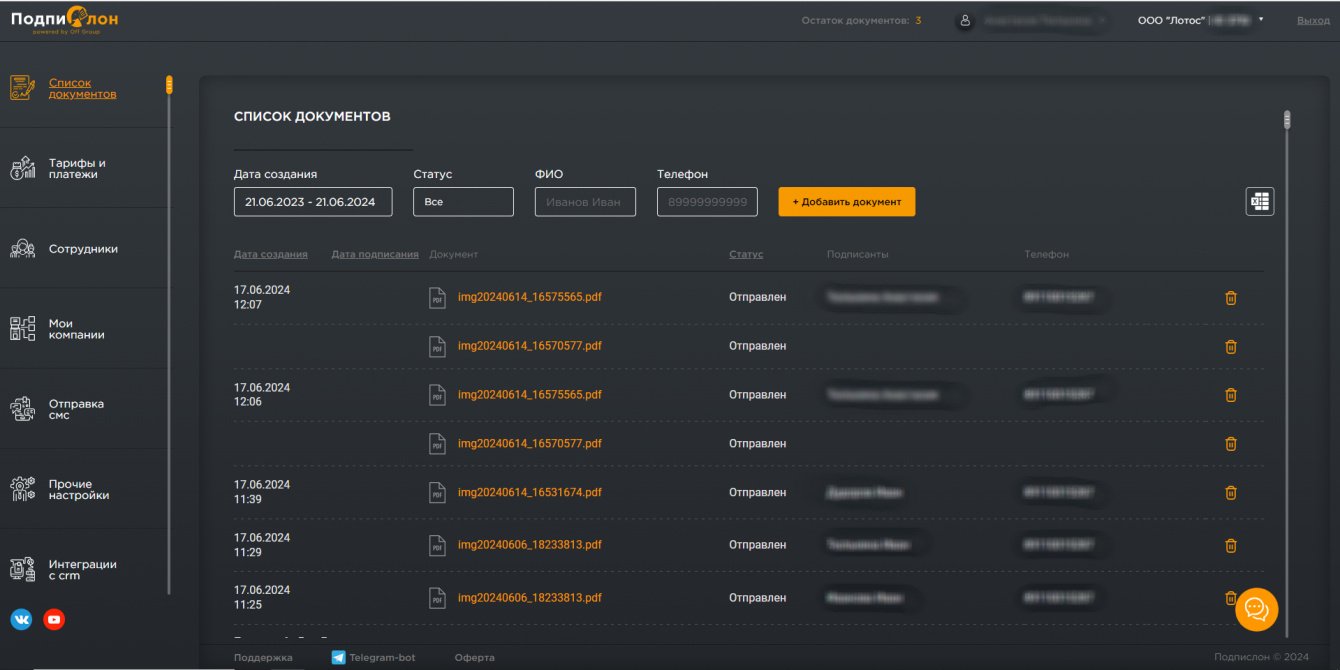The height and width of the screenshot is (670, 1340).
Task: Open the Сотрудники sidebar menu item
Action: pyautogui.click(x=82, y=249)
